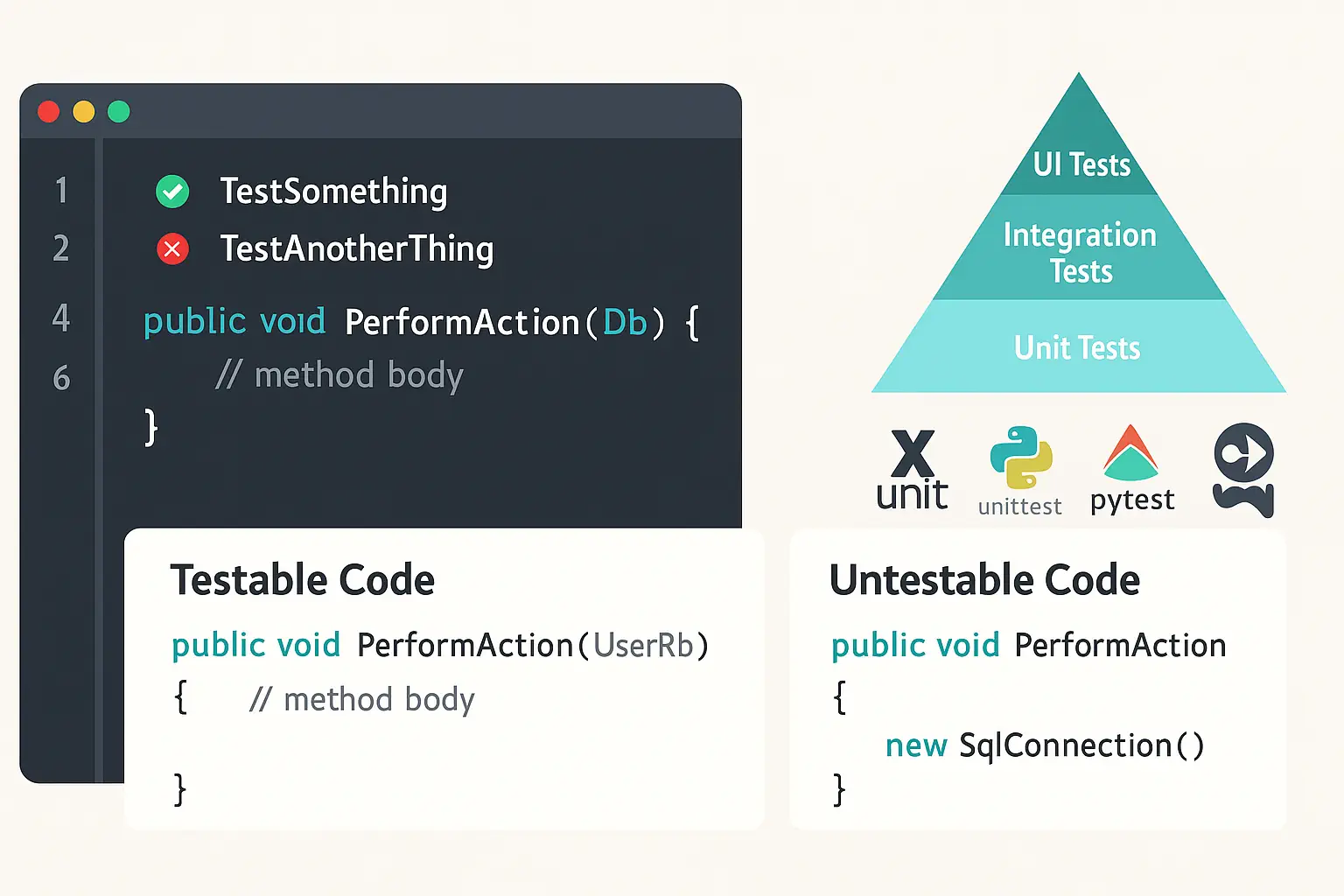Open the TestSomething test result
This screenshot has width=1344, height=896.
click(333, 192)
